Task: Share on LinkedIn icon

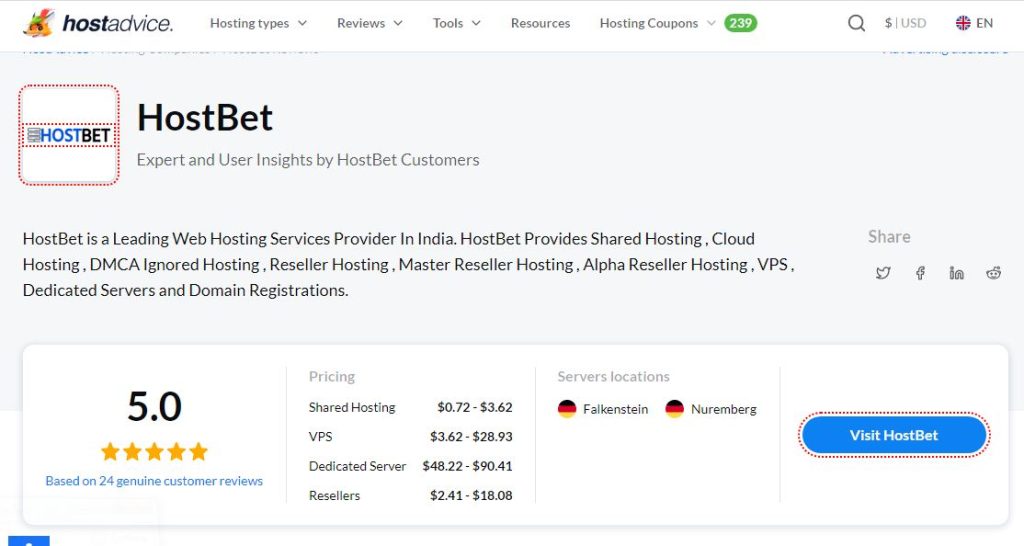Action: pos(957,273)
